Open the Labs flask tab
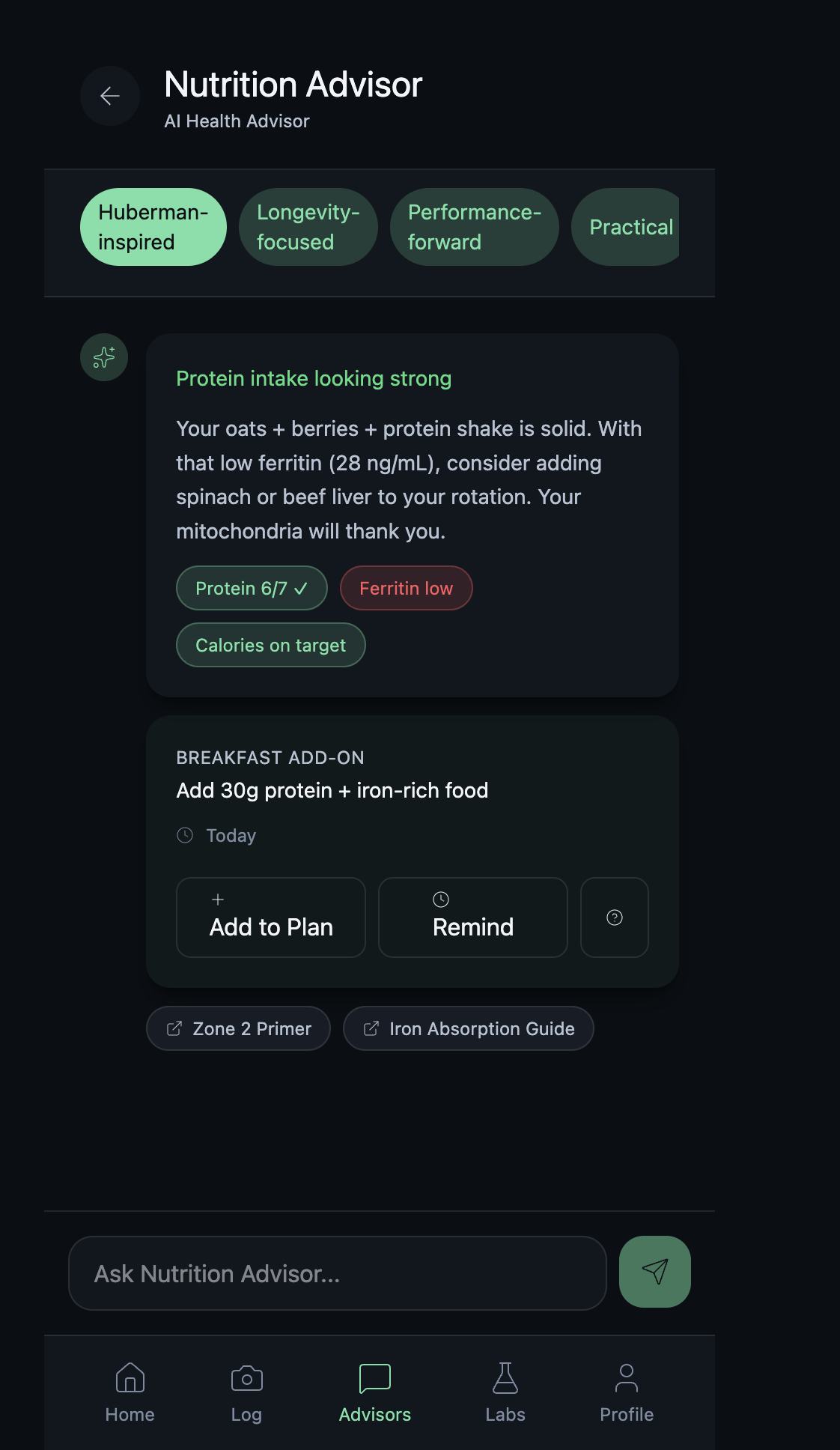This screenshot has height=1450, width=840. (x=505, y=1392)
